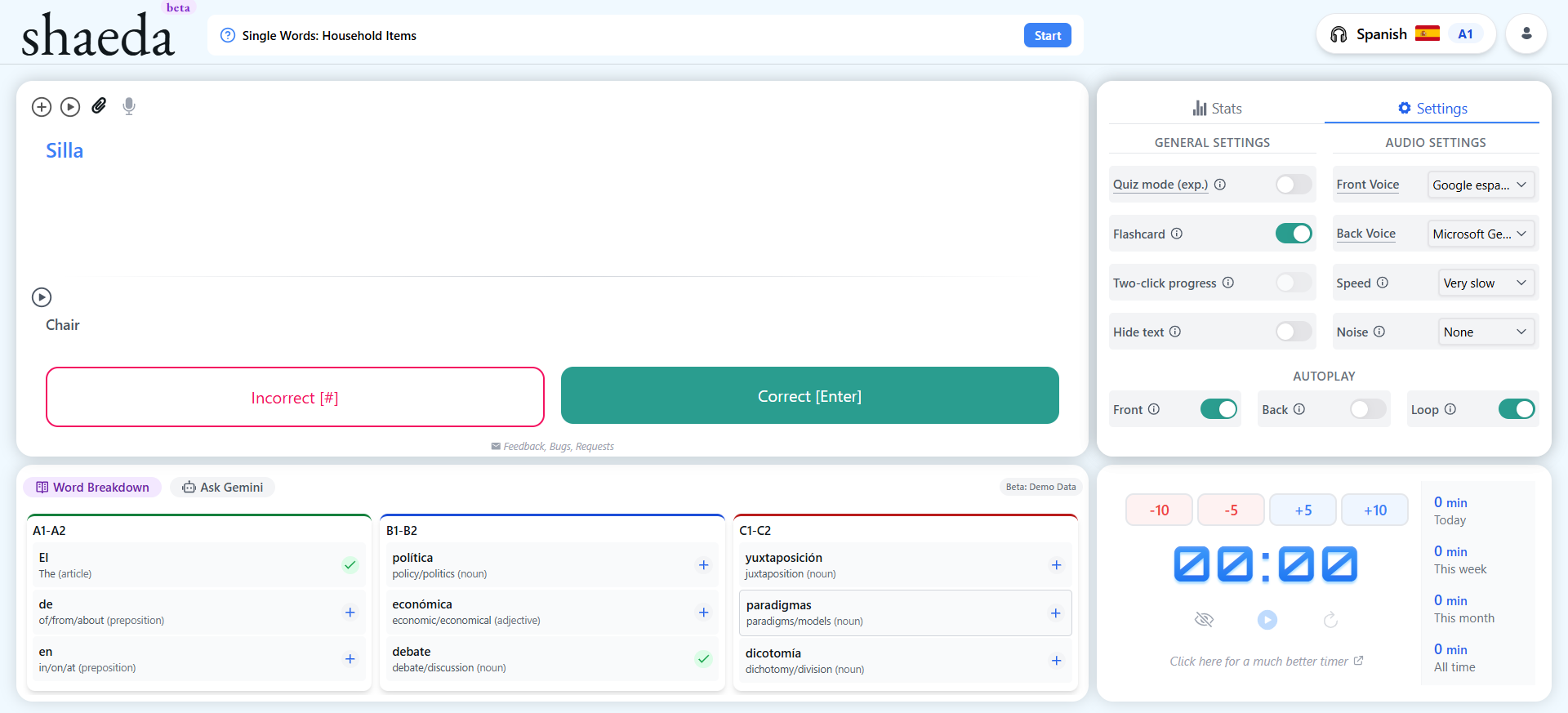This screenshot has width=1568, height=713.
Task: Open the Back Voice dropdown
Action: point(1480,234)
